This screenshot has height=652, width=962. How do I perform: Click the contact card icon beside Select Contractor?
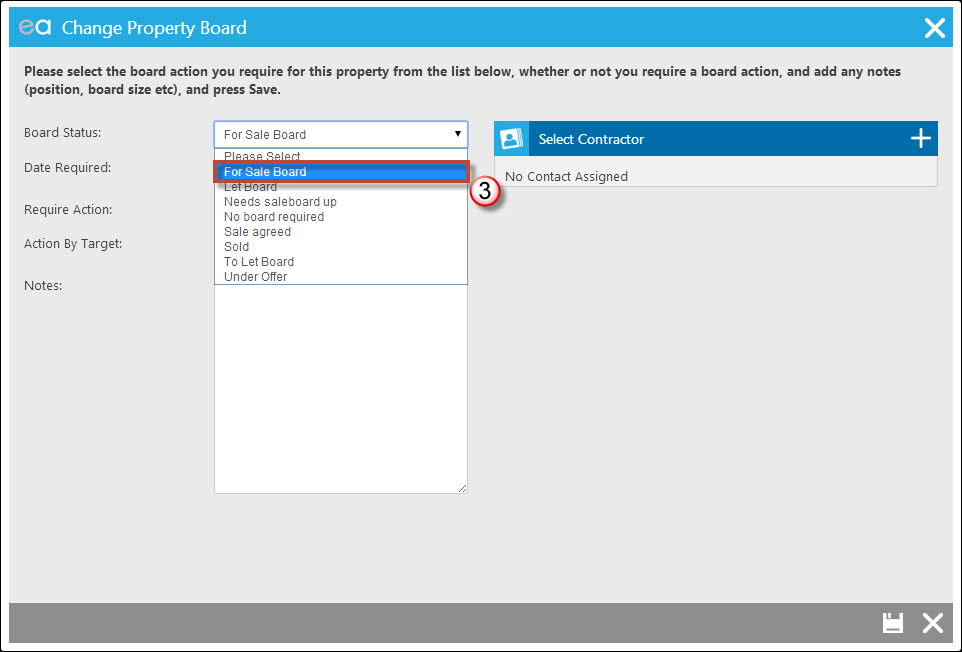[x=511, y=139]
